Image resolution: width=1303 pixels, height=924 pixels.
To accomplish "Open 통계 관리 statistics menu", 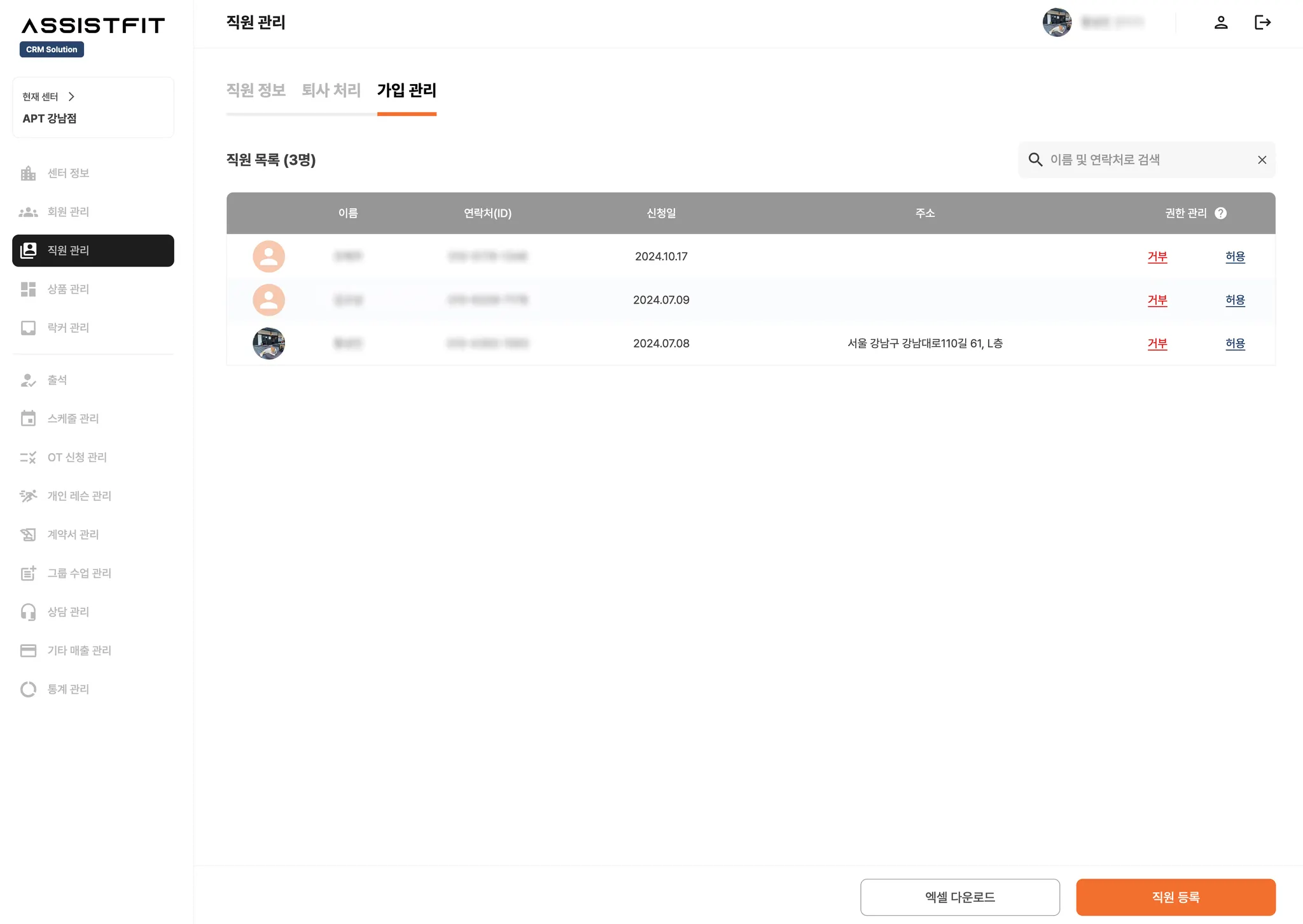I will 68,689.
